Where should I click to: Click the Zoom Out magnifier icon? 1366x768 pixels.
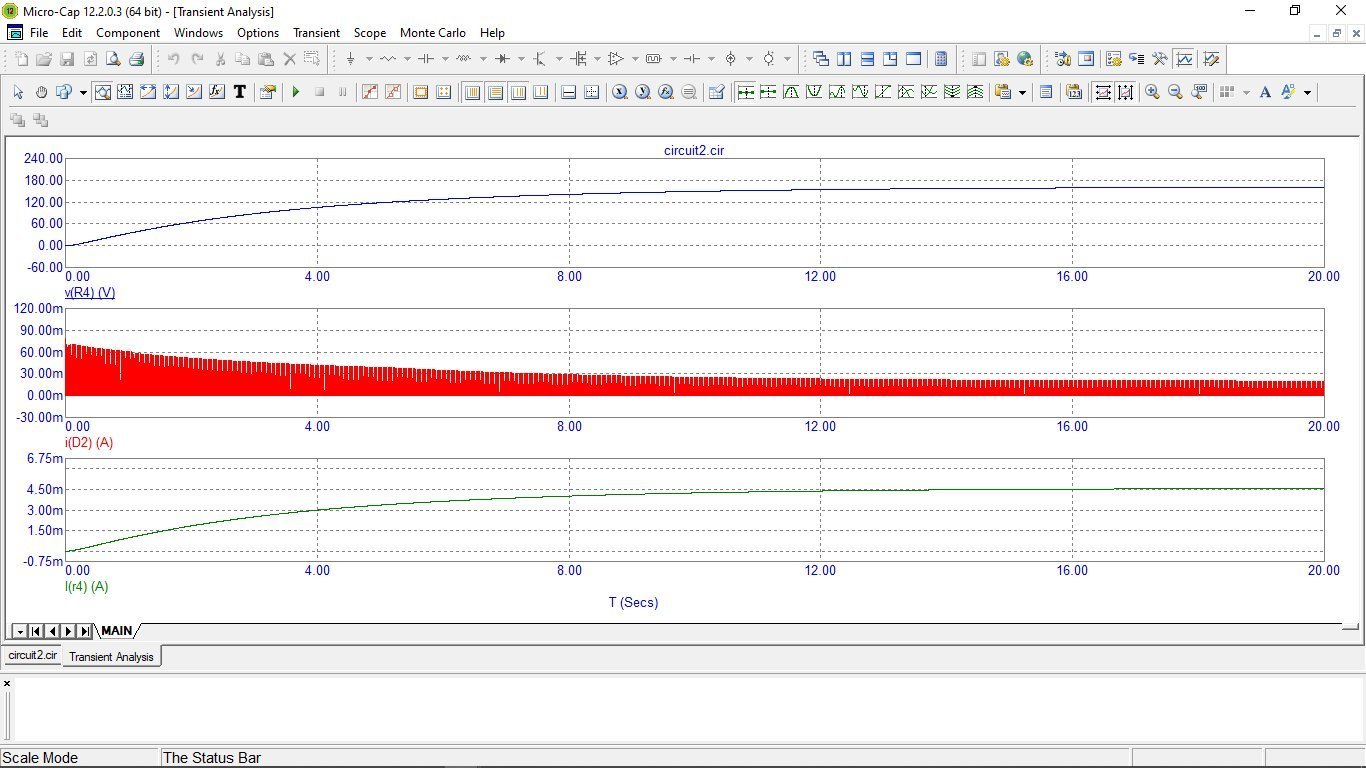coord(1175,92)
